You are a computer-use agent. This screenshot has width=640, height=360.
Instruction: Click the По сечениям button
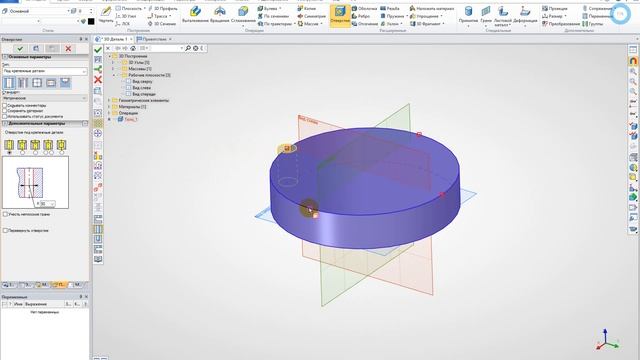coord(273,16)
